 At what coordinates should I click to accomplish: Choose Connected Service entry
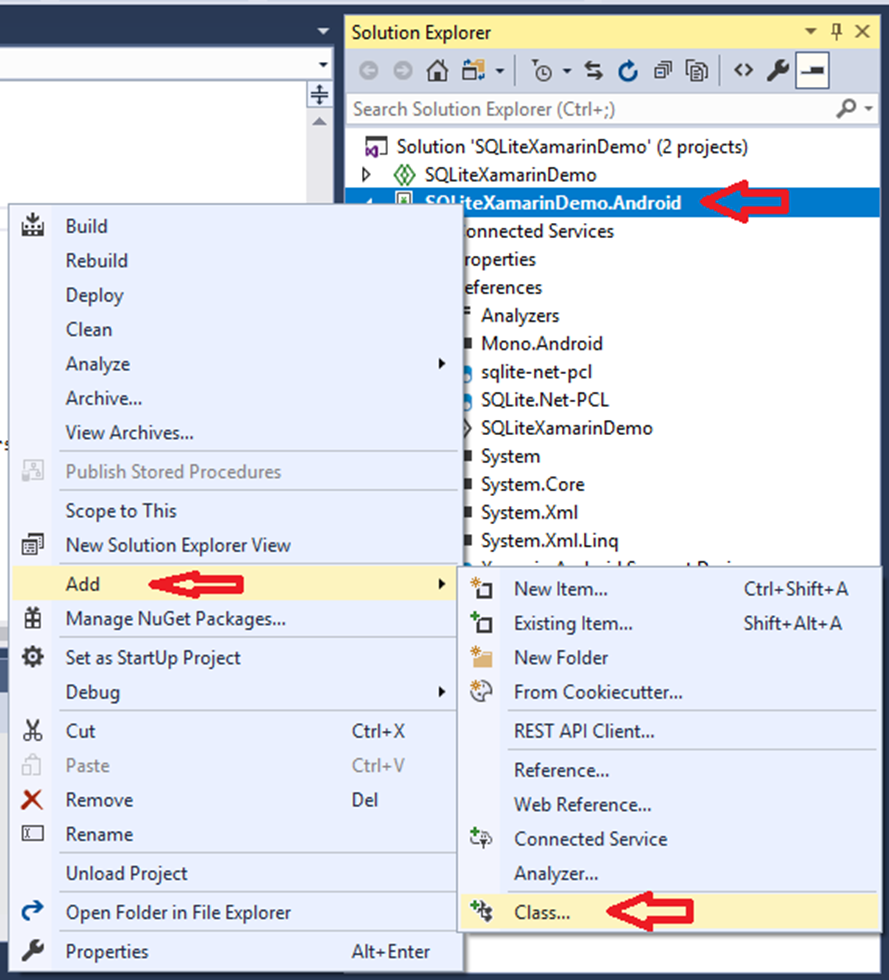pos(670,839)
